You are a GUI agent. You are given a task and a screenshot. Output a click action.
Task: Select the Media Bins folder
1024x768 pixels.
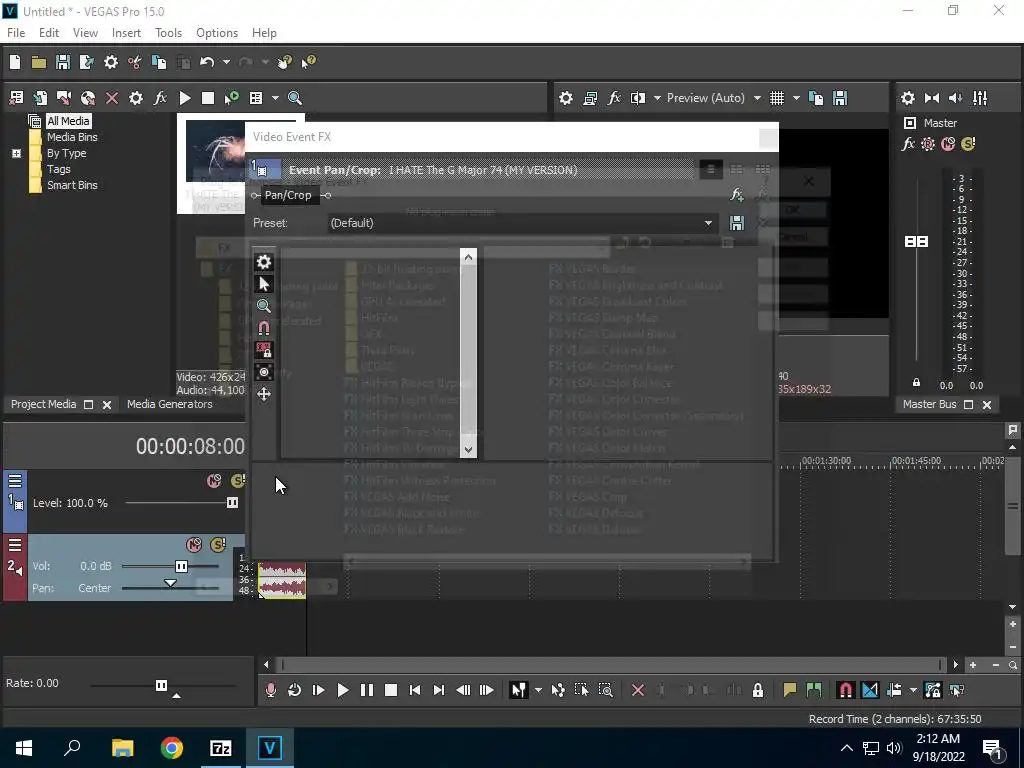72,137
